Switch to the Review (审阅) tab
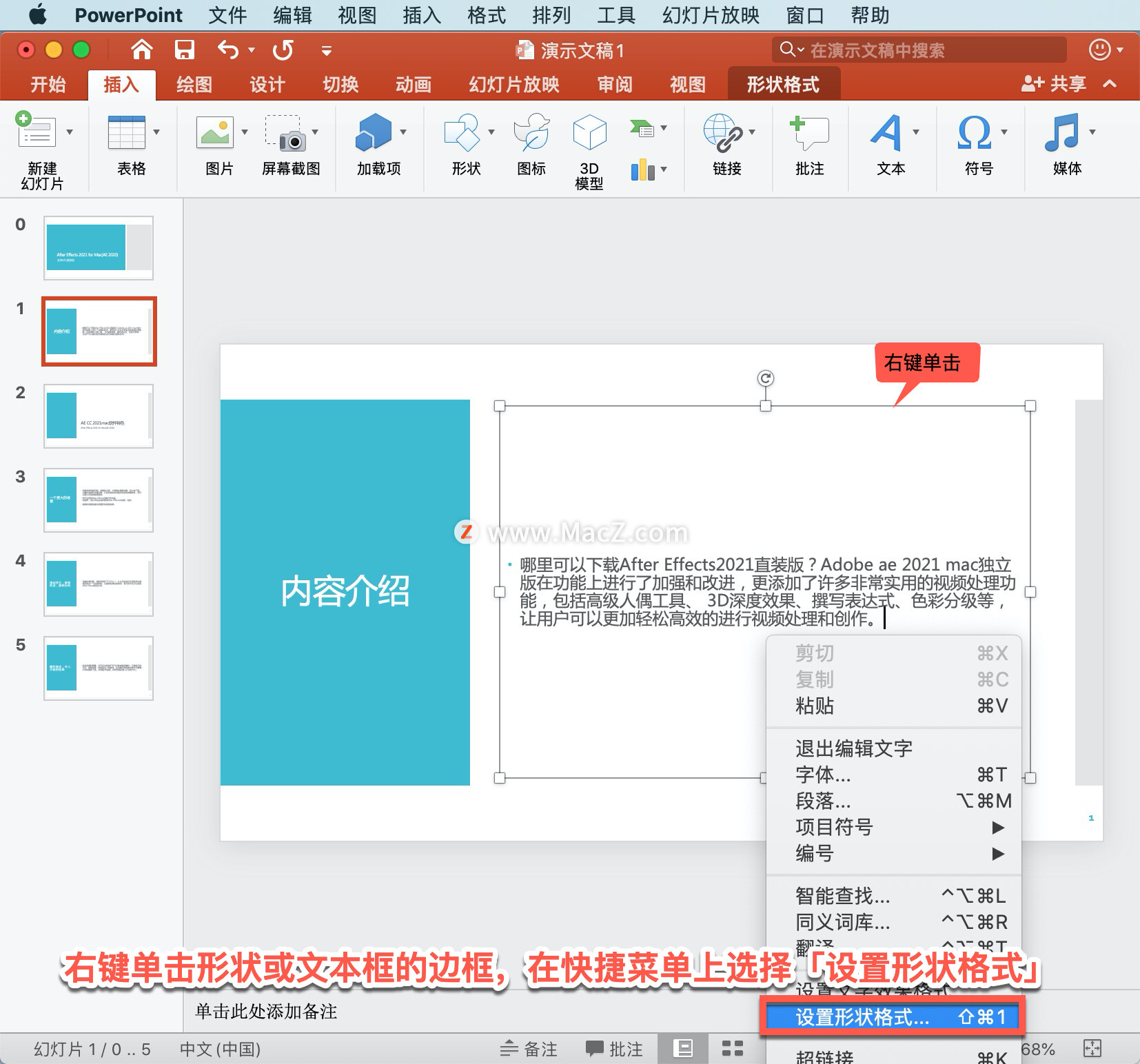The width and height of the screenshot is (1140, 1064). (x=615, y=85)
